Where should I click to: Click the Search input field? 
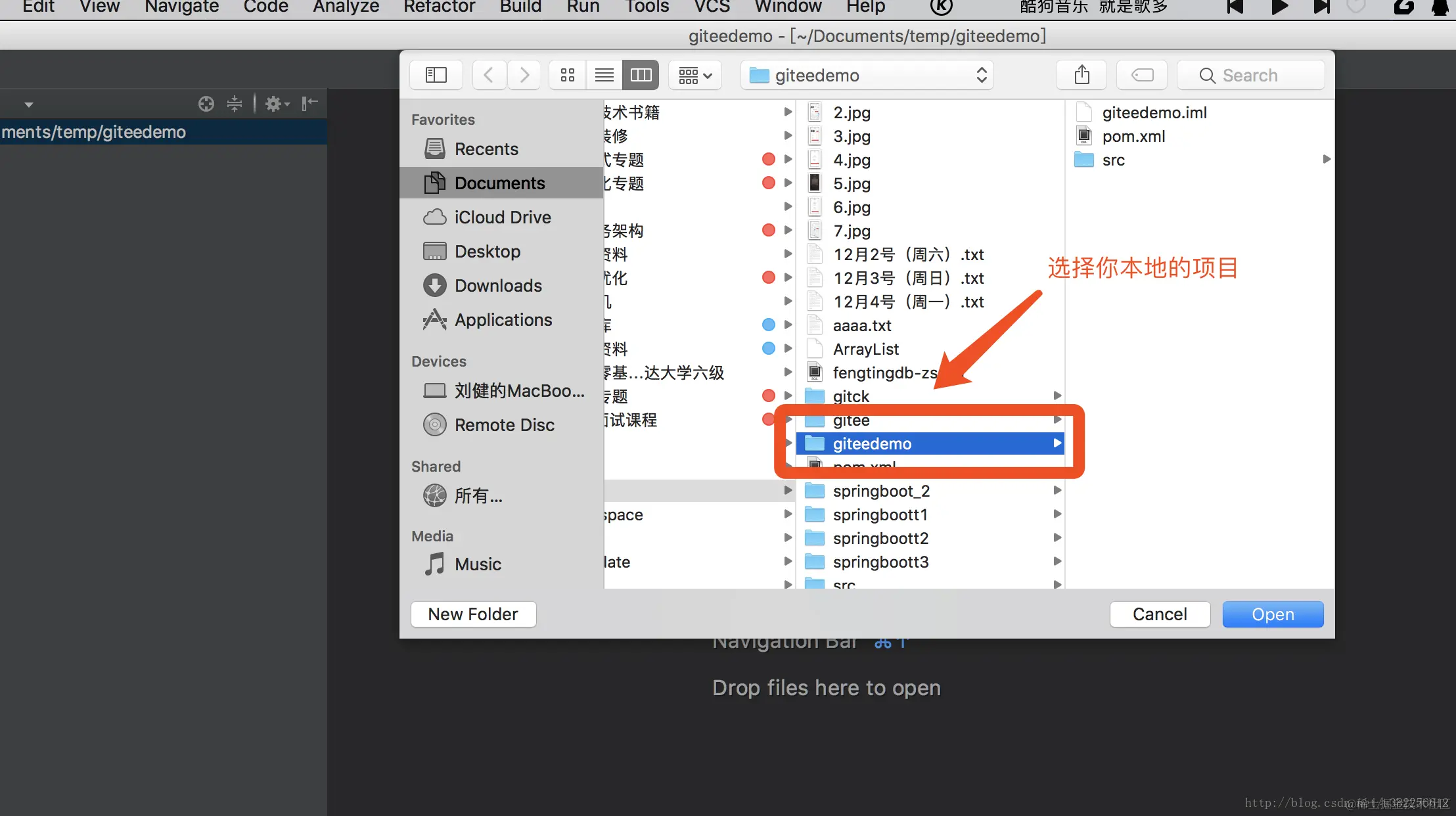coord(1250,76)
